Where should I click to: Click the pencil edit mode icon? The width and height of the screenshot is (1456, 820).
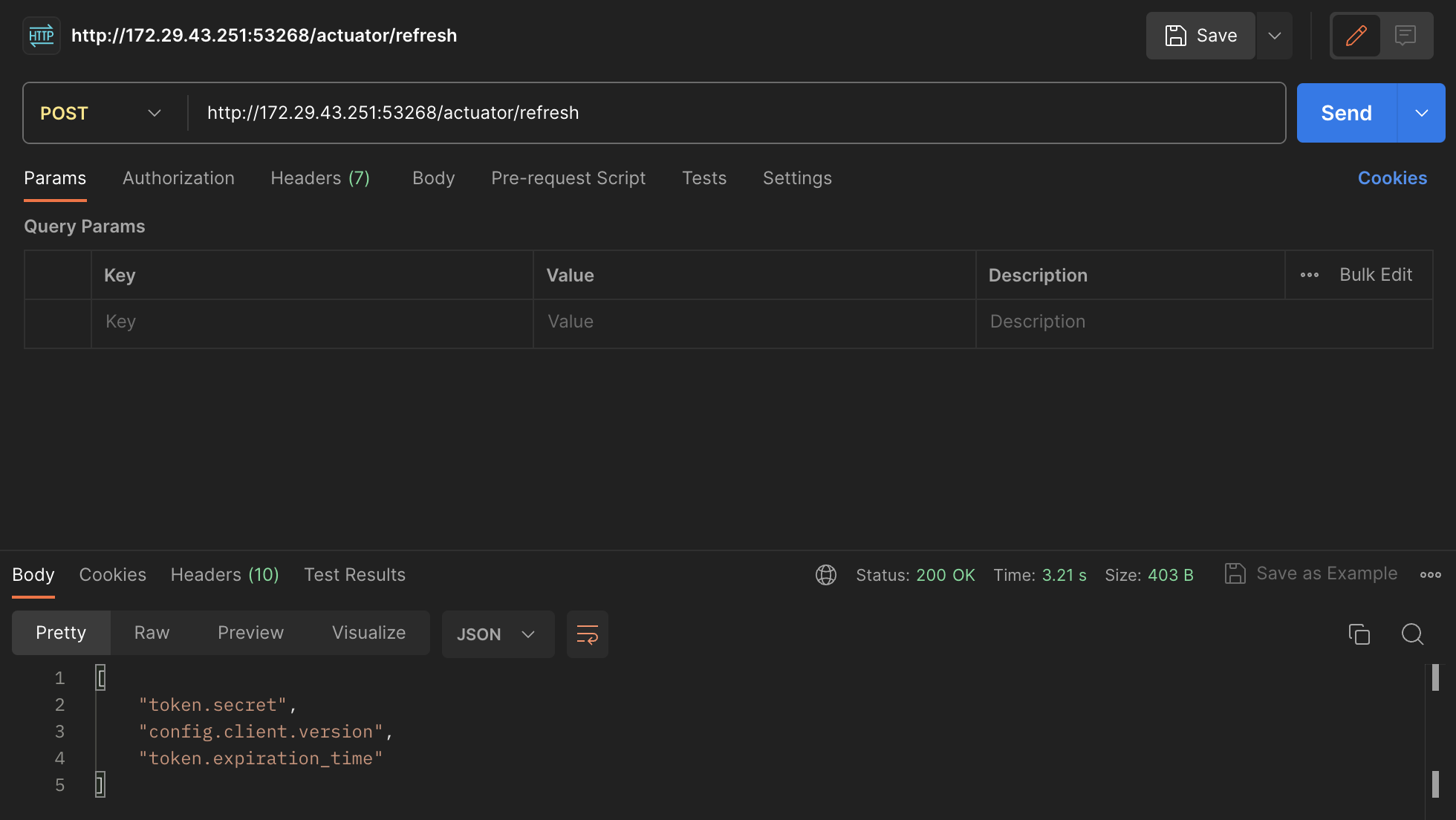(1356, 36)
